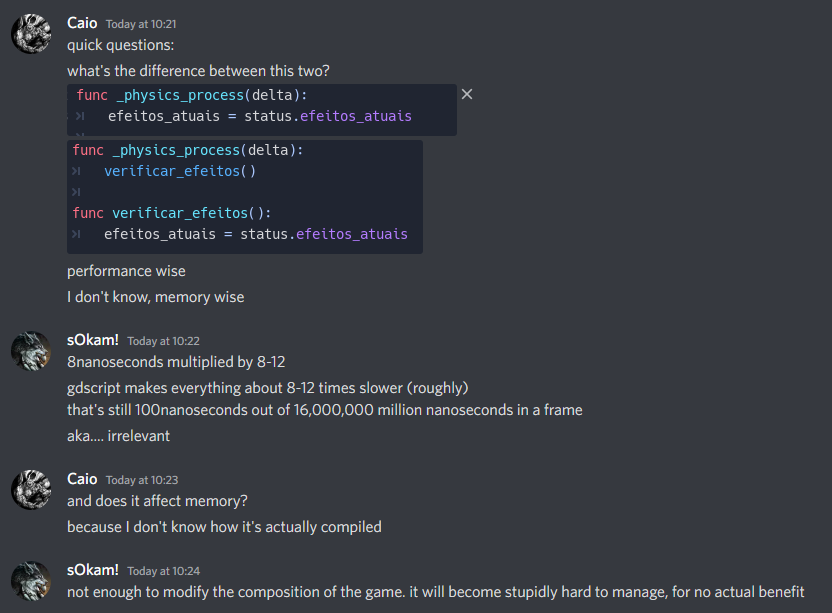Click the "quick questions:" message

[x=120, y=45]
